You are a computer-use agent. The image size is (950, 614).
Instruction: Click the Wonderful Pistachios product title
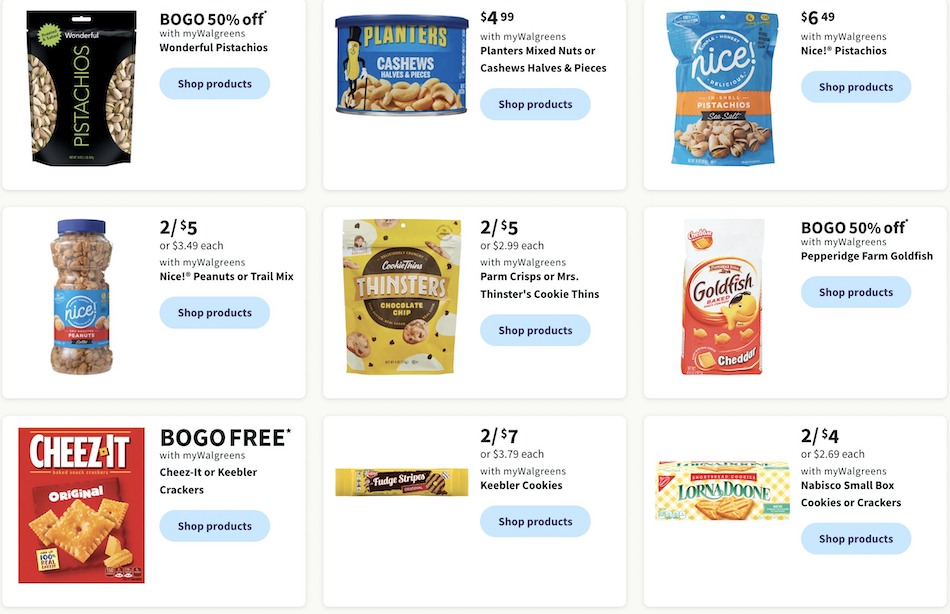pos(213,47)
